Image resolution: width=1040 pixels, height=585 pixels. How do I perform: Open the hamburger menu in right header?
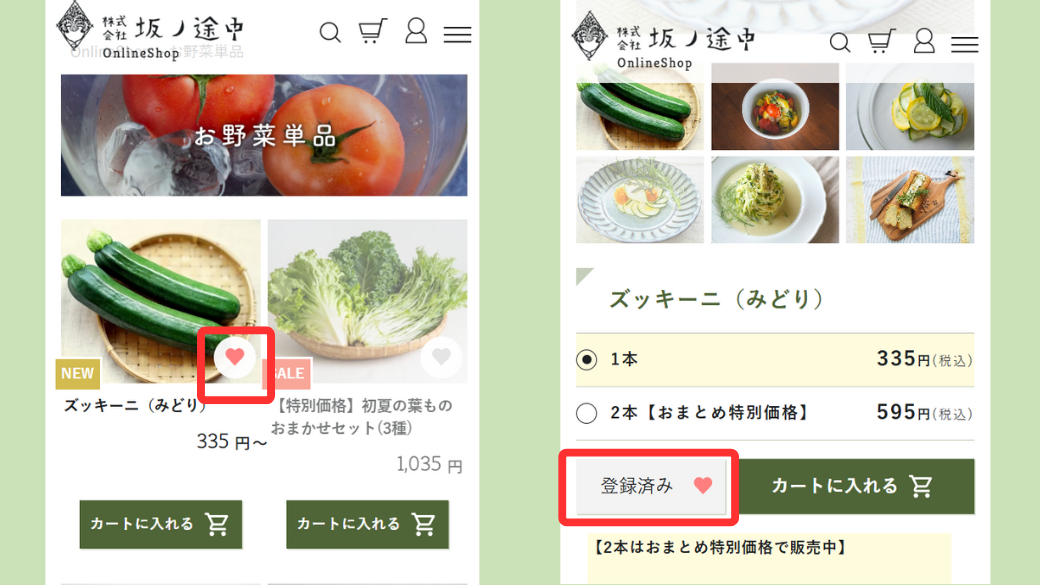pos(964,44)
